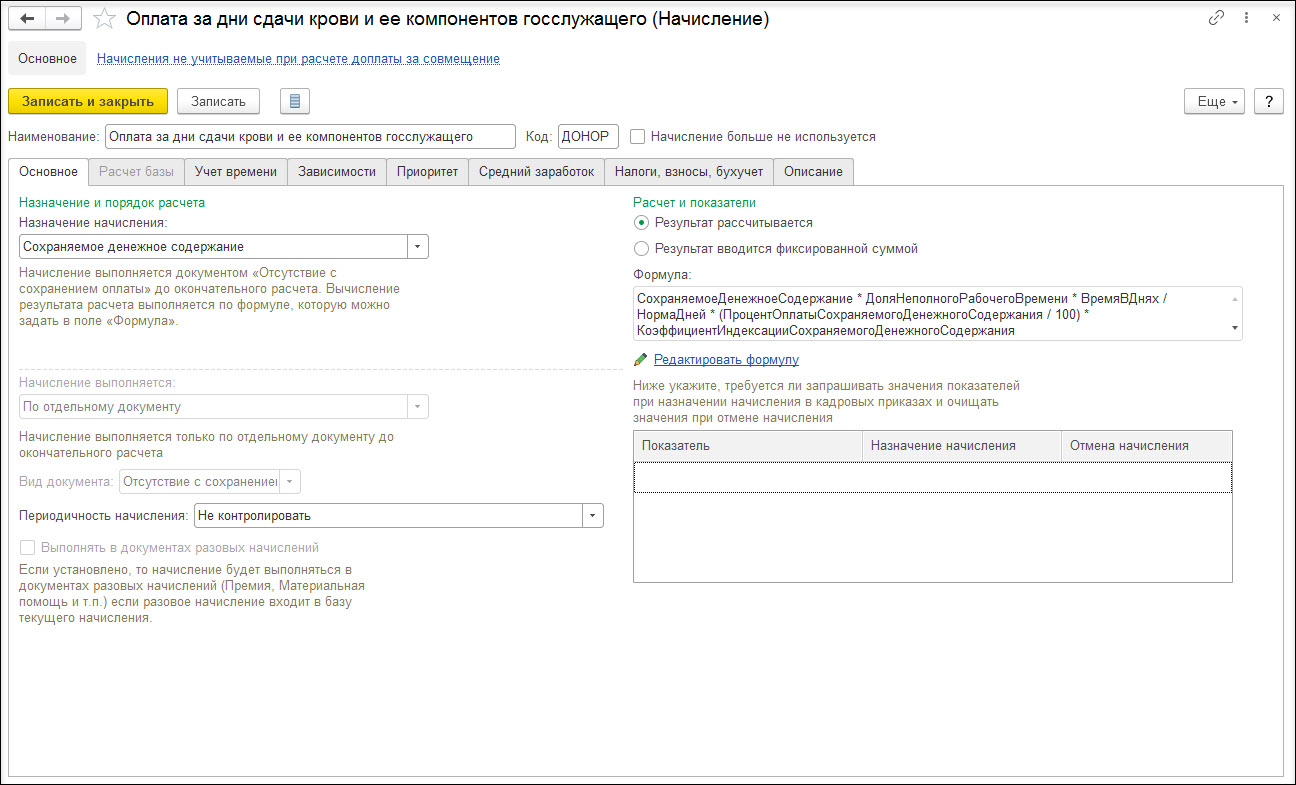The image size is (1296, 785).
Task: Open the 'Описание' tab
Action: point(813,171)
